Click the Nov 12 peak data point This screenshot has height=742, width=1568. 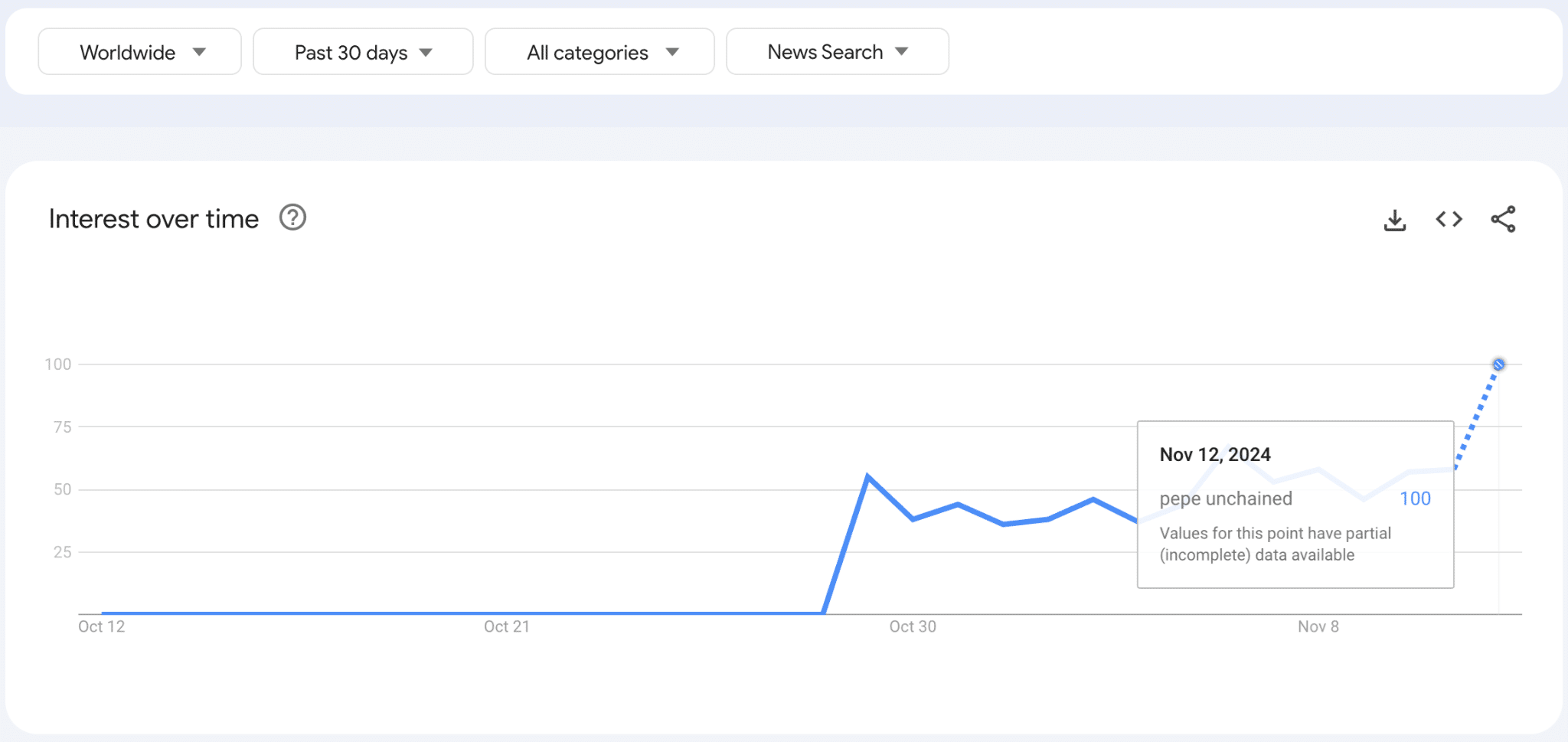tap(1498, 364)
